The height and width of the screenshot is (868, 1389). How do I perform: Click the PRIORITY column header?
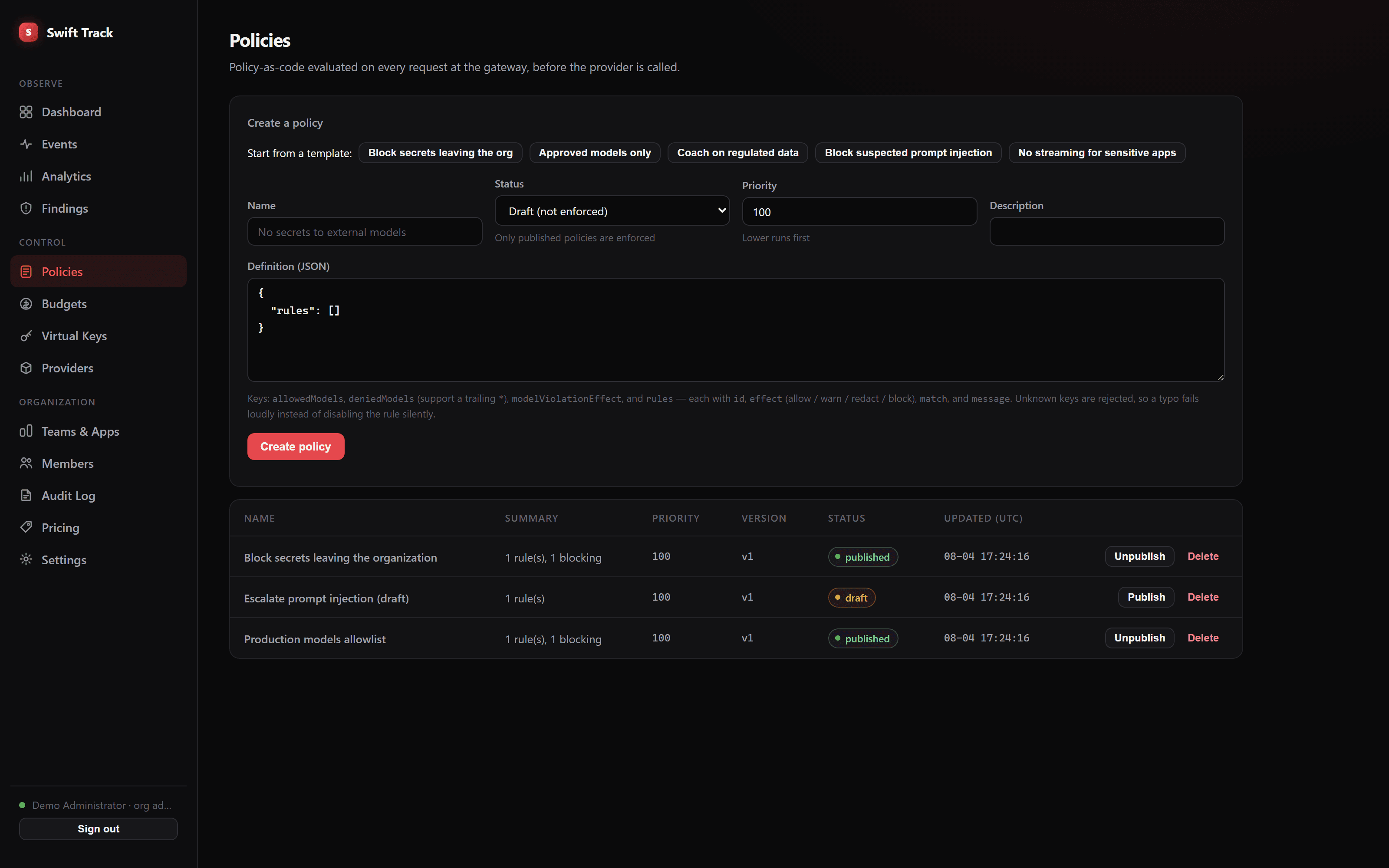(x=675, y=518)
